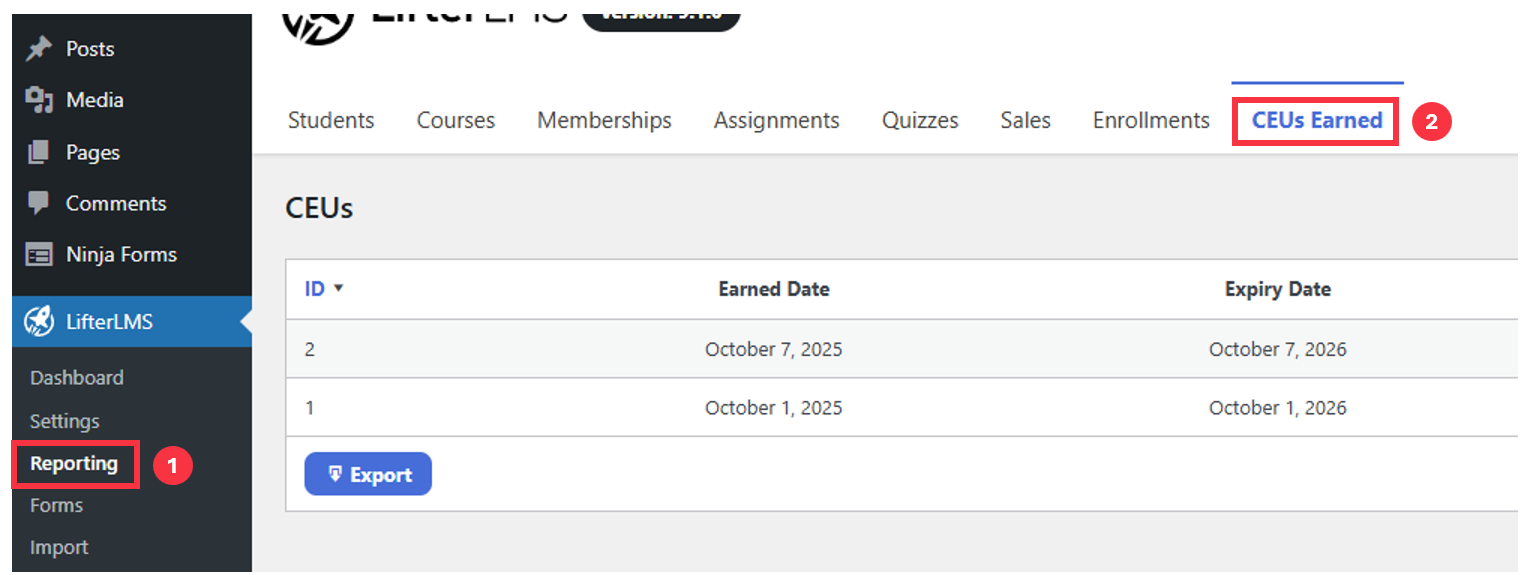1523x575 pixels.
Task: Open the Dashboard submenu link
Action: [77, 378]
